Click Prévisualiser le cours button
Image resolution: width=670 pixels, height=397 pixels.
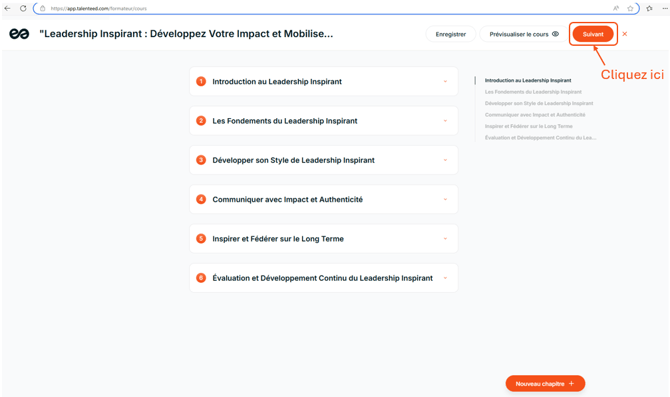point(523,34)
